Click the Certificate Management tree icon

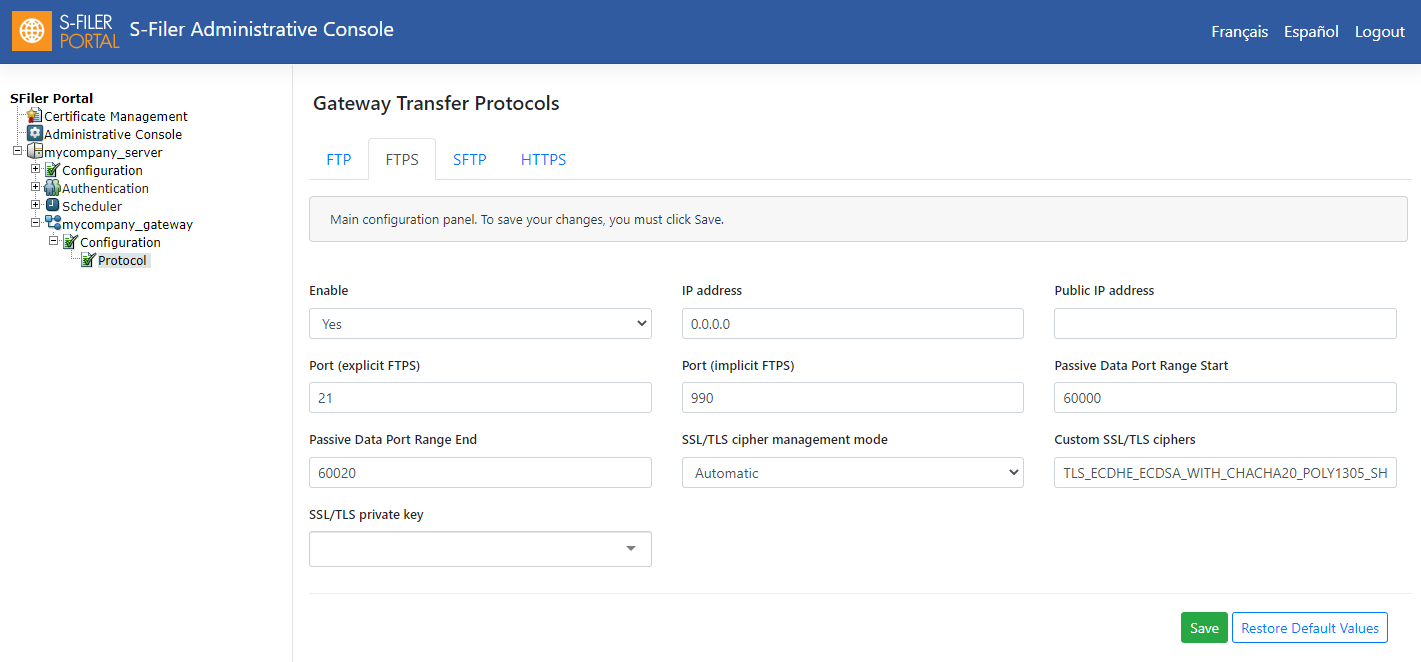(x=35, y=116)
